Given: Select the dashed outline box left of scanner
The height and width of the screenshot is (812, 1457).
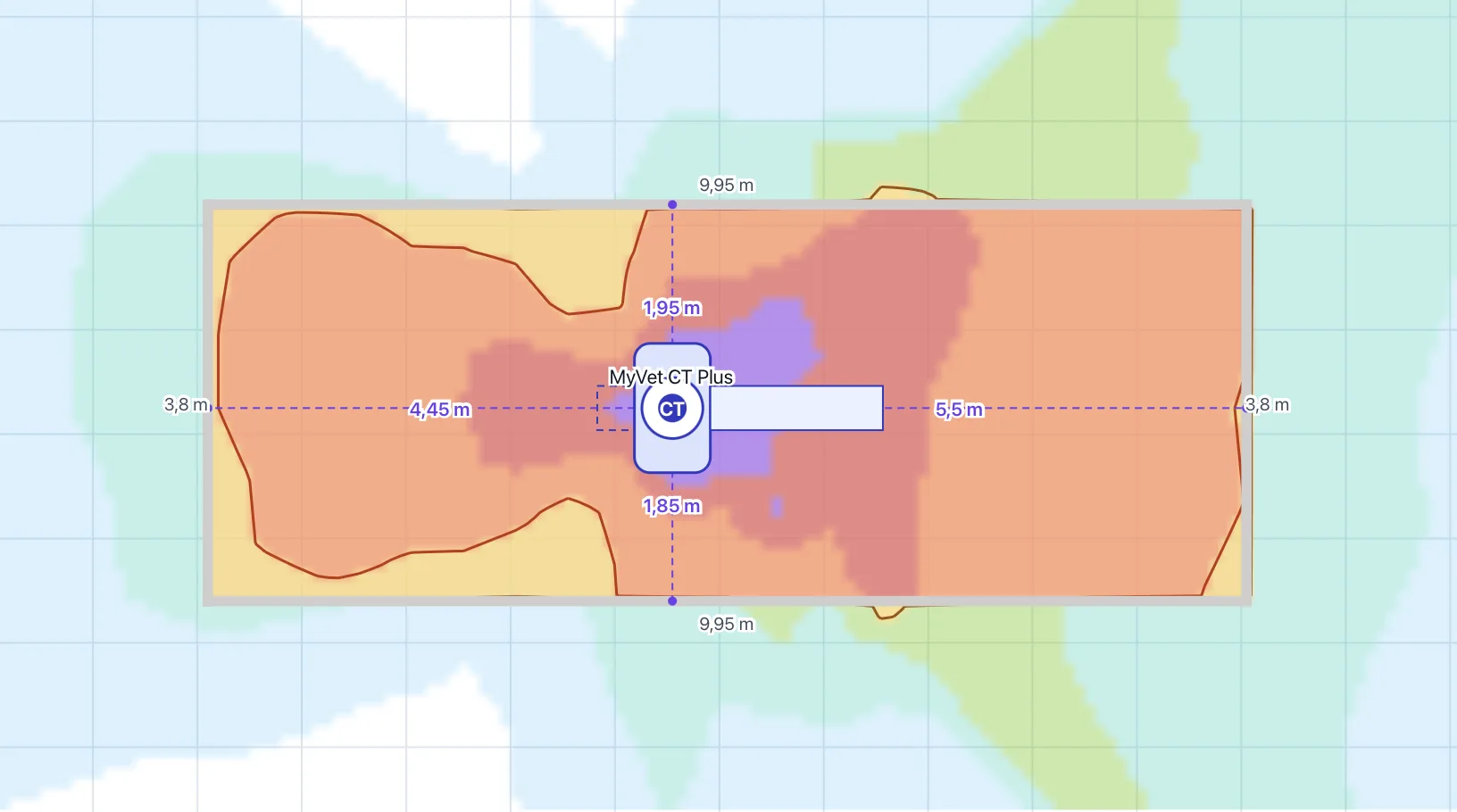Looking at the screenshot, I should (616, 408).
